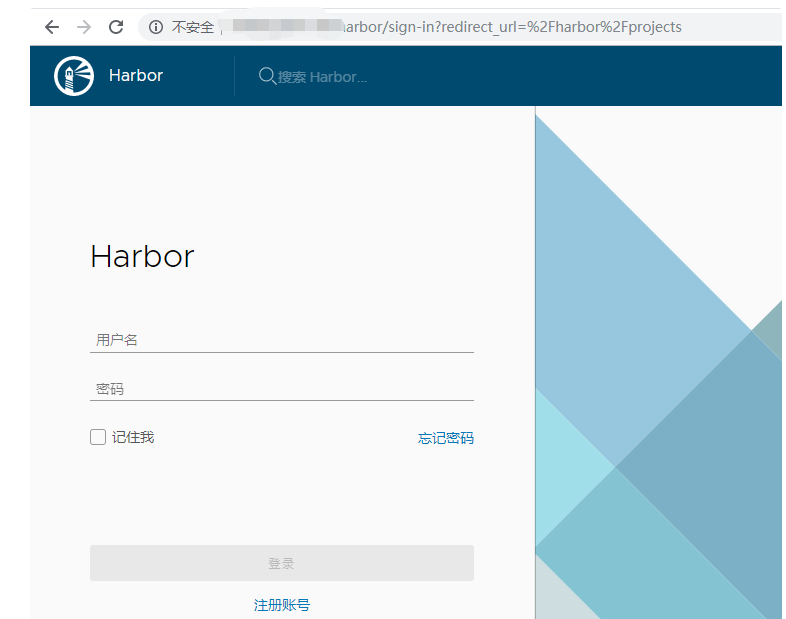Focus the 密码 password field
The width and height of the screenshot is (786, 619).
click(282, 388)
